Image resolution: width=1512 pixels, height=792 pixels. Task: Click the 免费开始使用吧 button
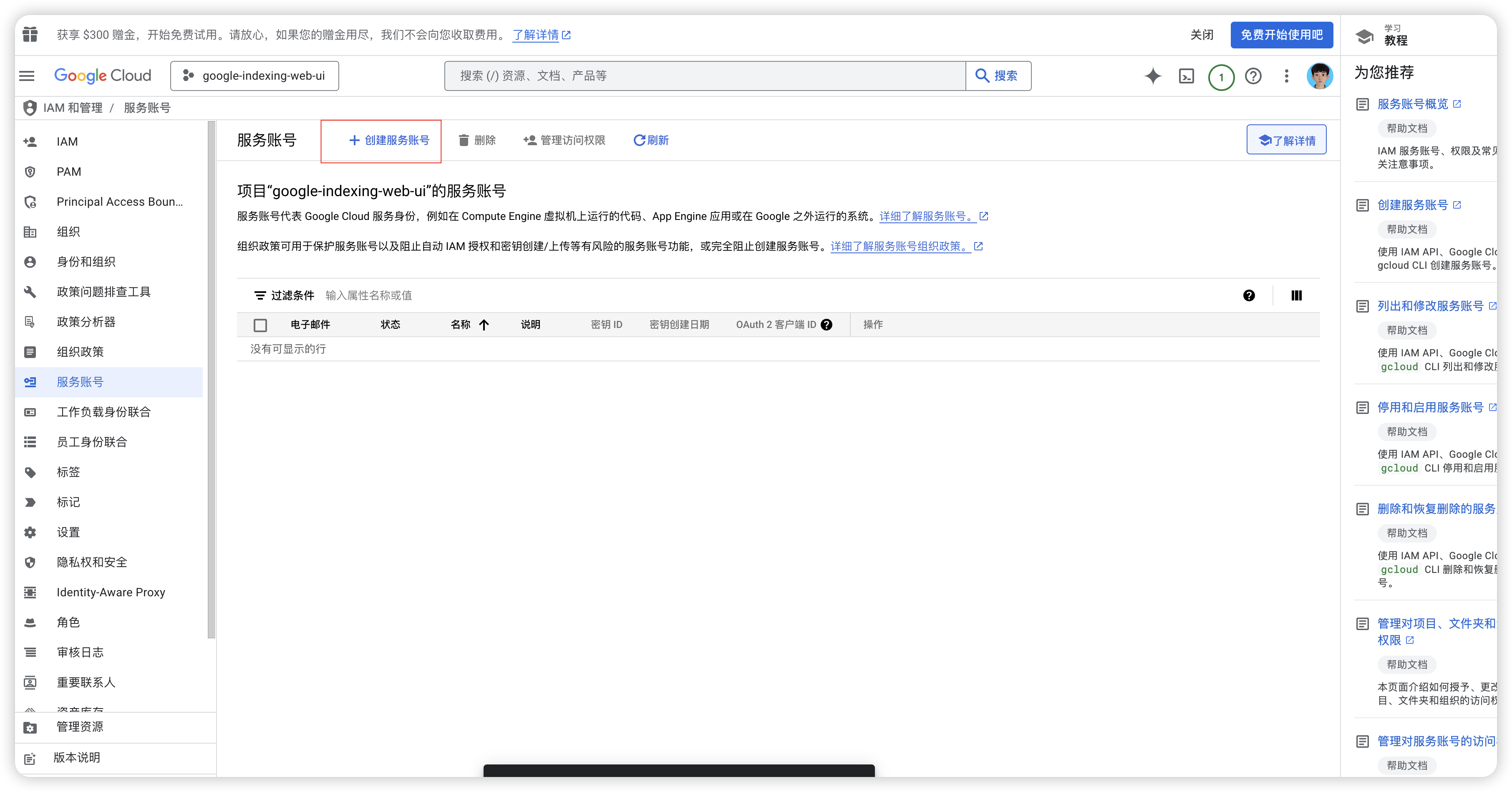point(1281,35)
